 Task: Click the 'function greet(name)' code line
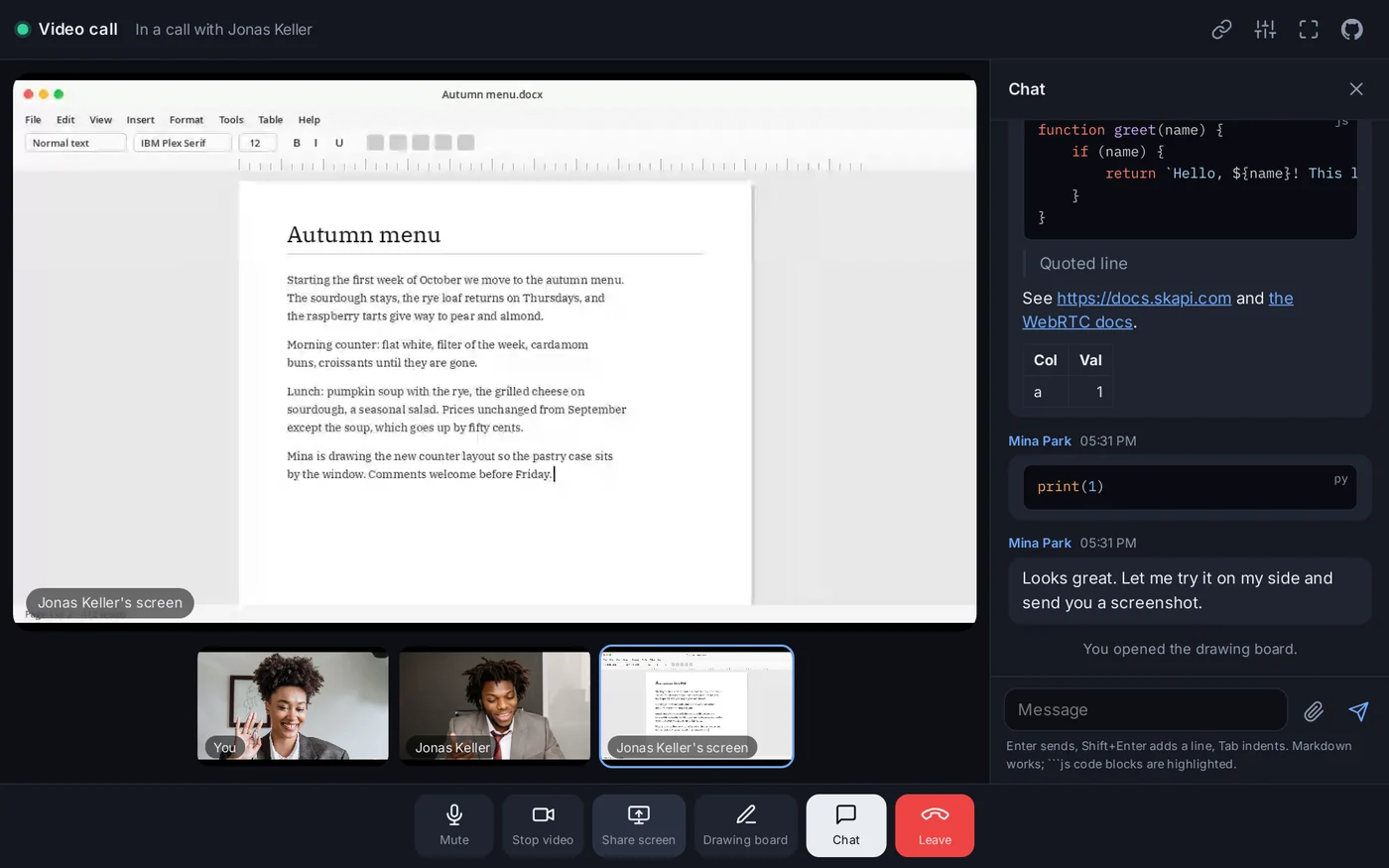pos(1130,130)
